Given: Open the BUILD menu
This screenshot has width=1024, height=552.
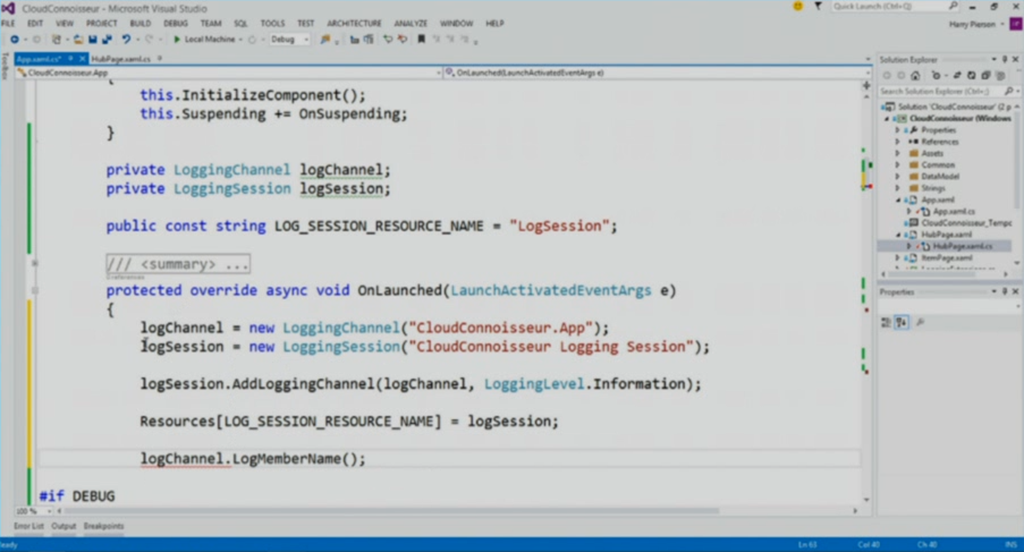Looking at the screenshot, I should (x=140, y=24).
